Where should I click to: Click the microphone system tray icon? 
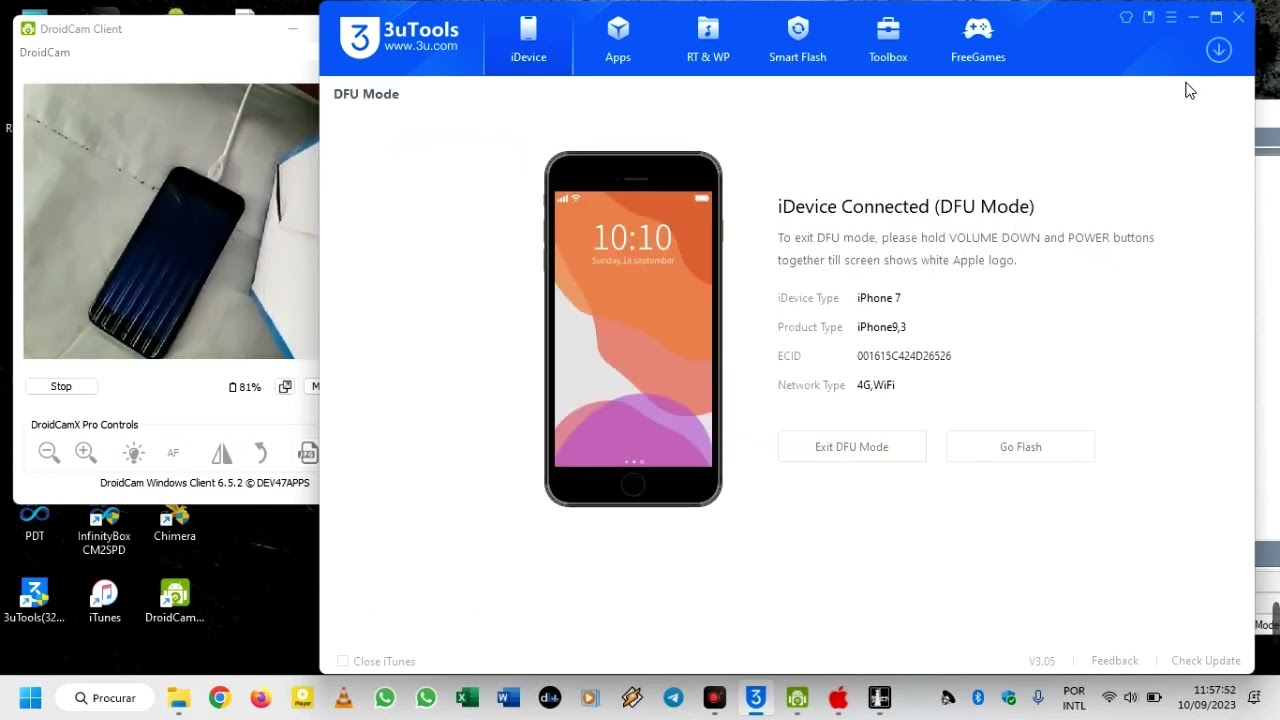1038,697
